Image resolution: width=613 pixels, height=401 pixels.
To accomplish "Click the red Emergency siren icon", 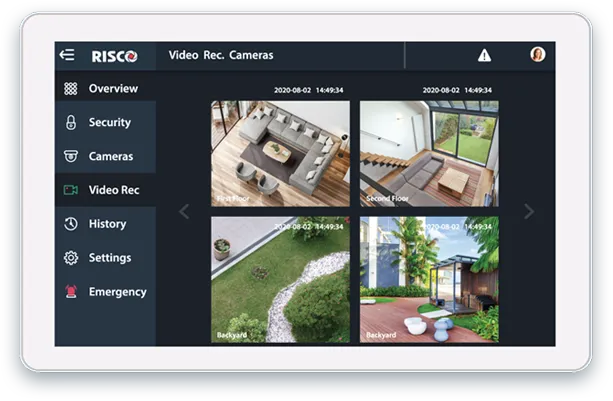I will coord(71,292).
